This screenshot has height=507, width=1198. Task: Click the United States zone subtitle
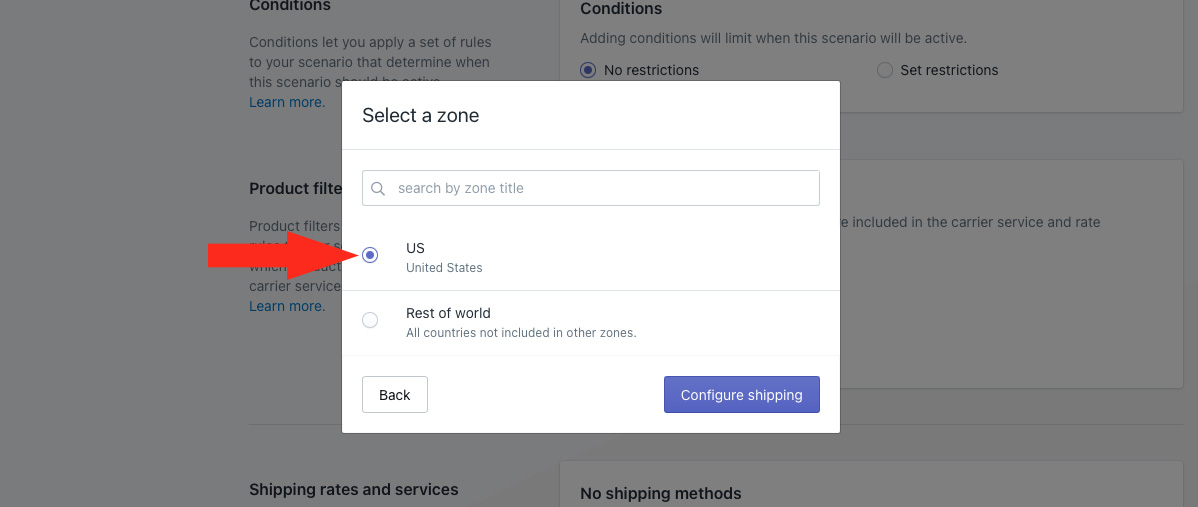444,268
